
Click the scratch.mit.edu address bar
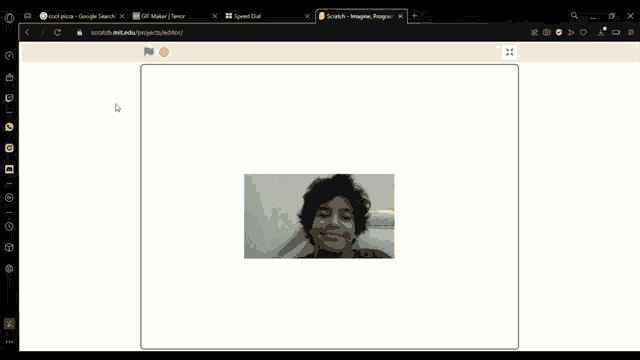coord(286,32)
